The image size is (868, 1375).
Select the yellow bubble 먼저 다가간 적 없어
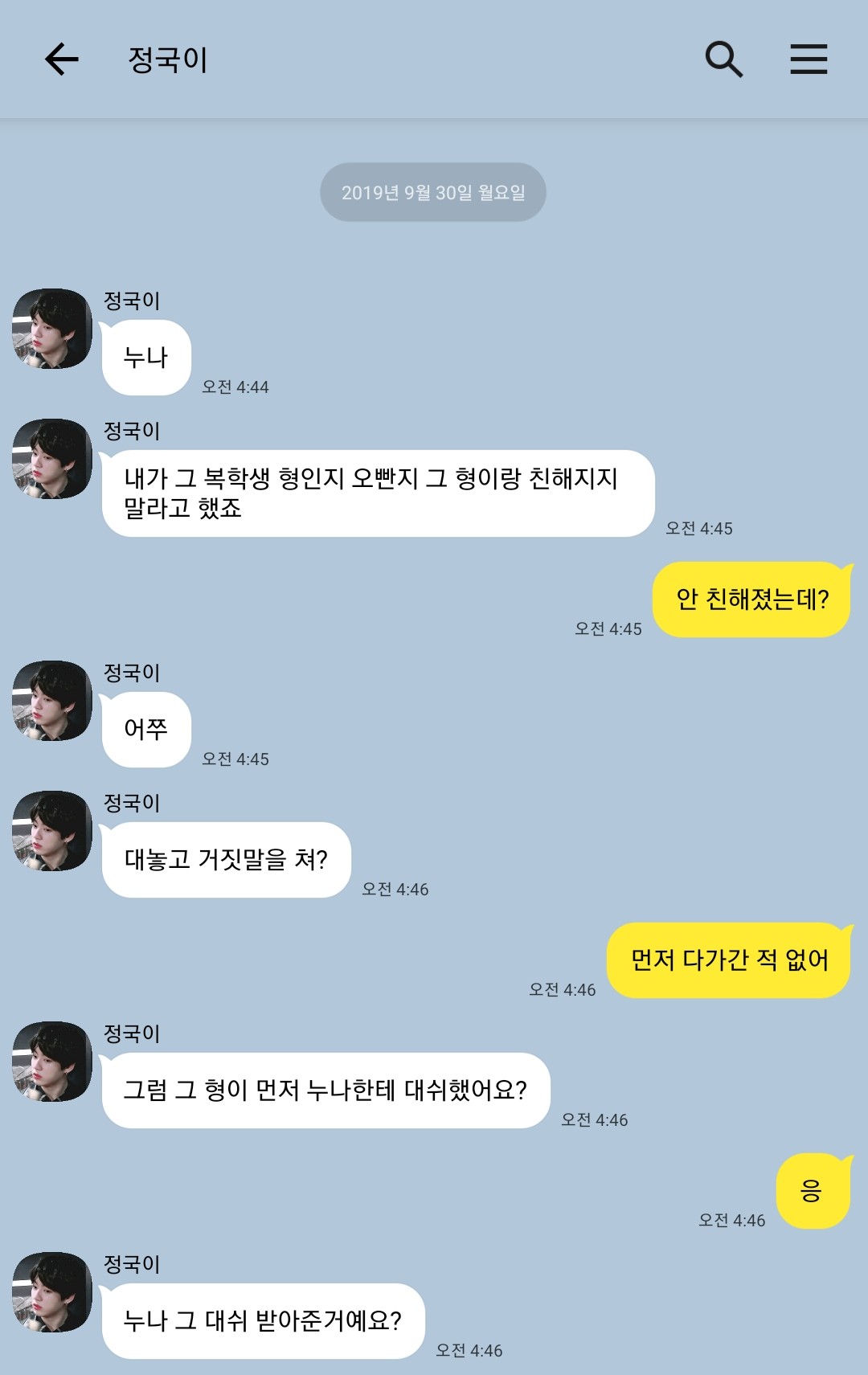tap(729, 960)
